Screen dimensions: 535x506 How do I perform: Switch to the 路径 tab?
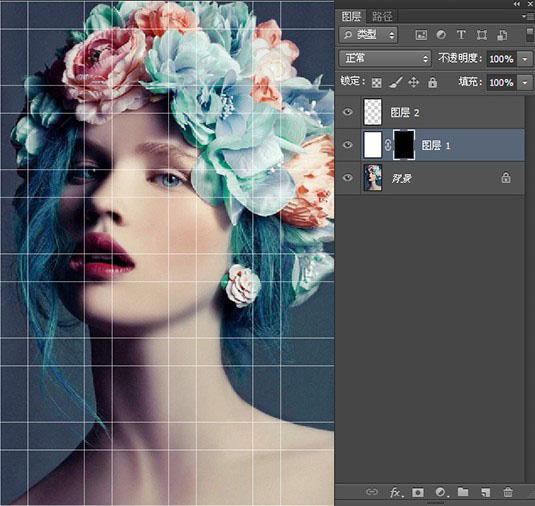[382, 16]
